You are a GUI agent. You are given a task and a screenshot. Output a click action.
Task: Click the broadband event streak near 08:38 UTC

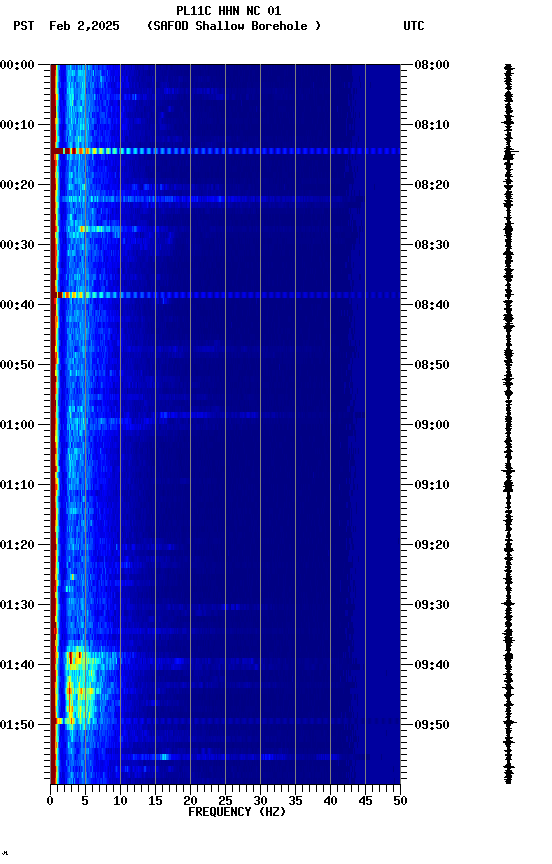point(225,295)
